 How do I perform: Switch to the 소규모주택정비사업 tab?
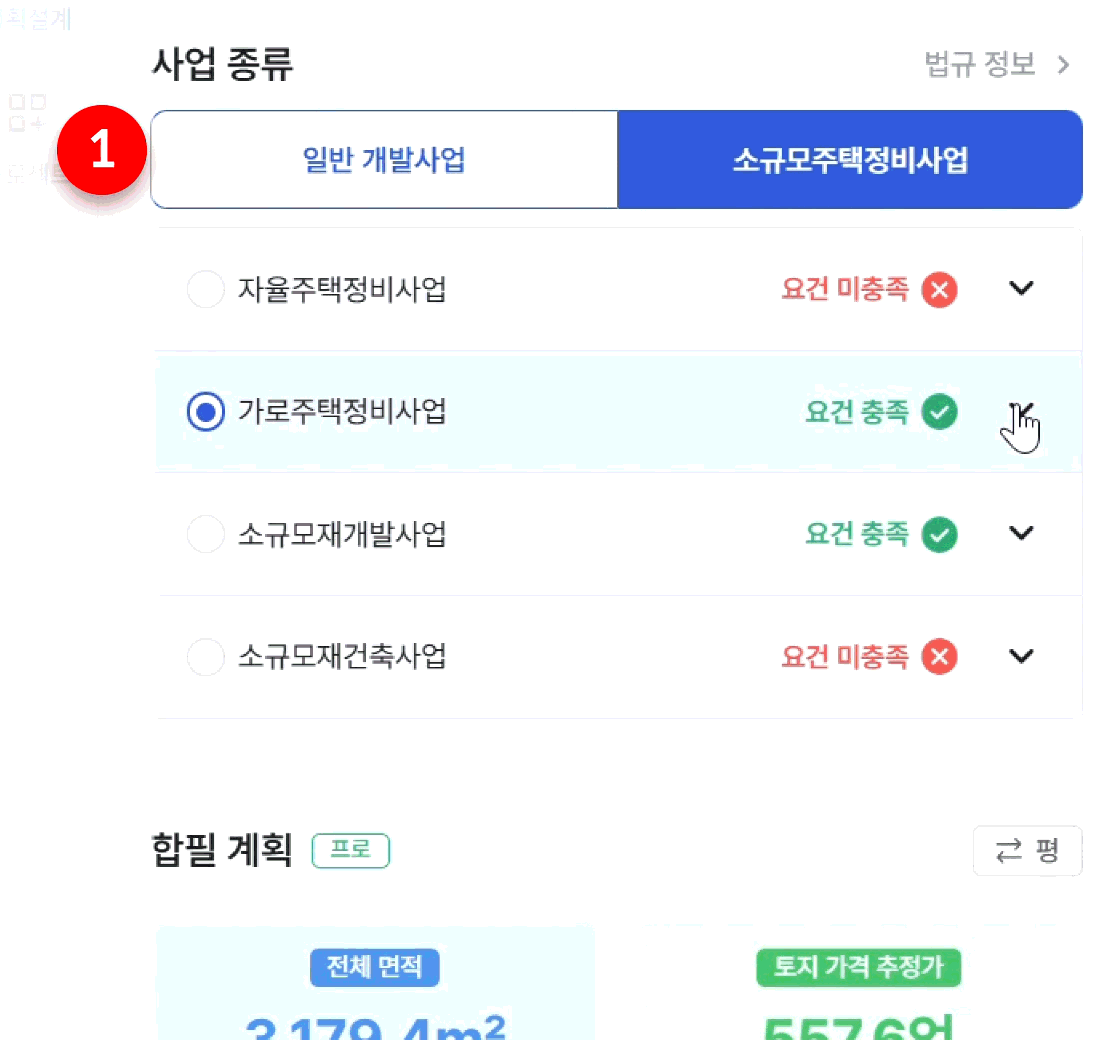(850, 160)
